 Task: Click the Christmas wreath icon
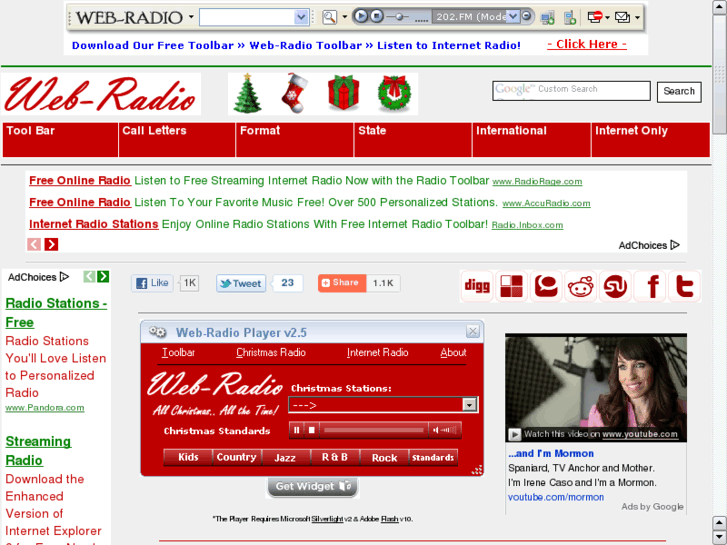pyautogui.click(x=394, y=93)
